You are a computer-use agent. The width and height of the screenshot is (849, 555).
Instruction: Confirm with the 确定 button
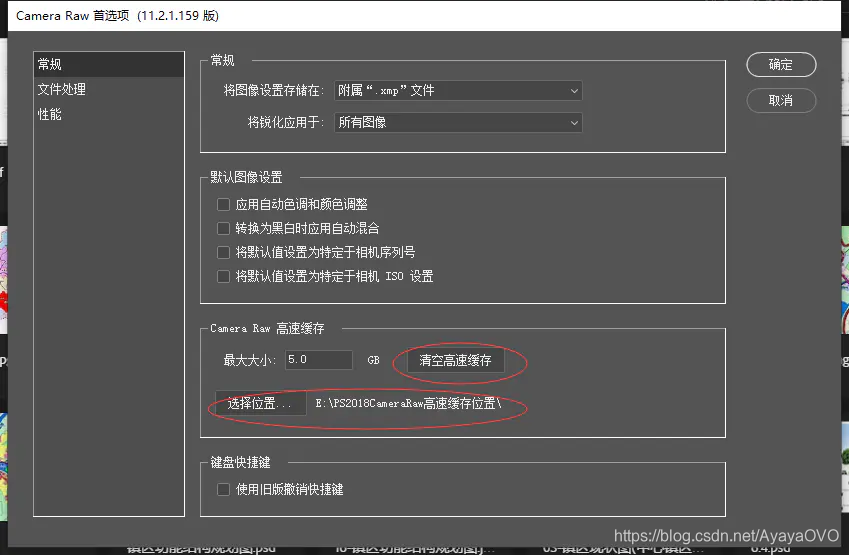[781, 64]
